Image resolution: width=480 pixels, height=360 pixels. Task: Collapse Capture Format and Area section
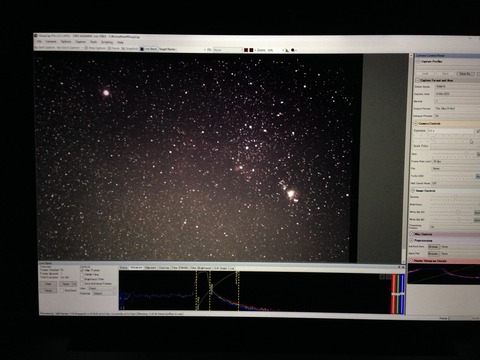[417, 80]
